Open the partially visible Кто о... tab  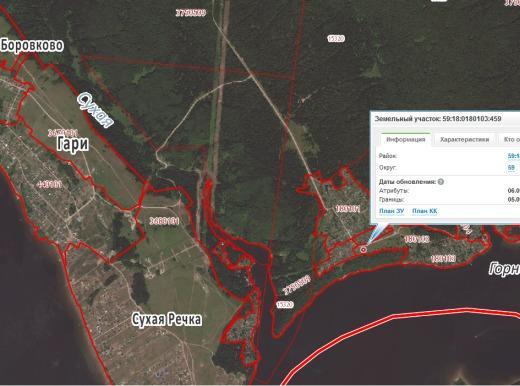(511, 140)
